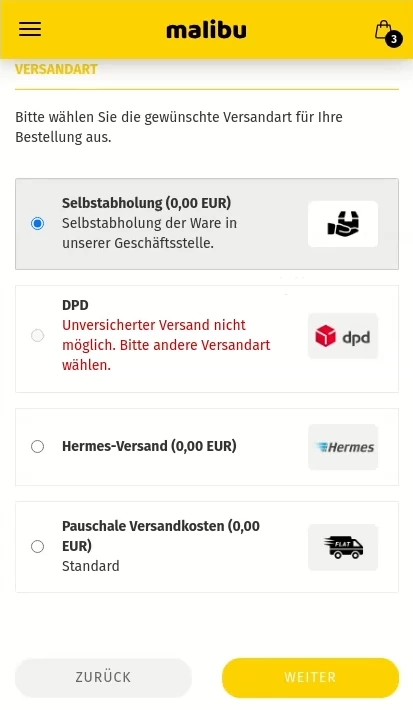Click the VERSANDART section heading

point(56,69)
